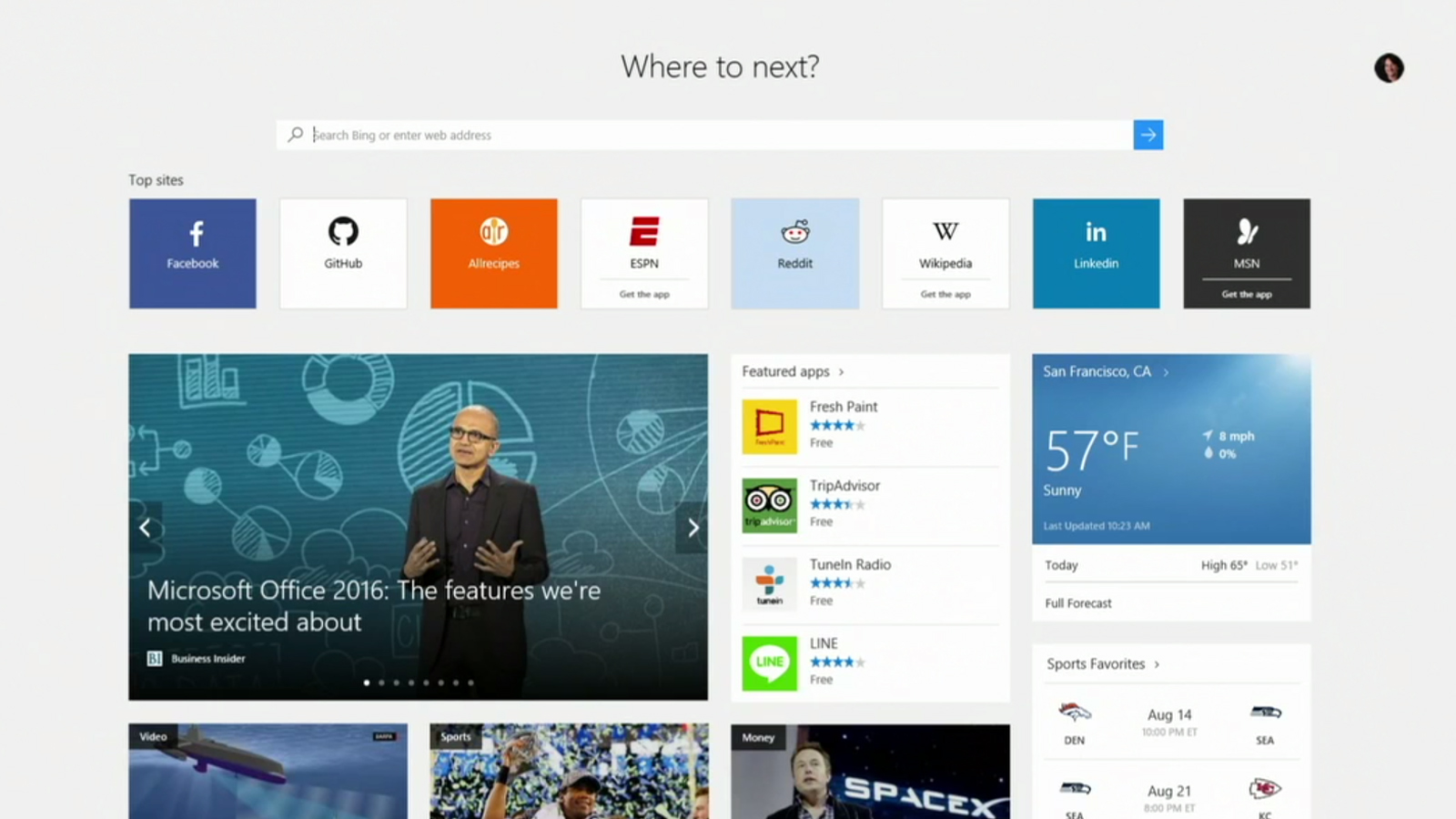
Task: Click Get the app under ESPN
Action: pyautogui.click(x=644, y=294)
